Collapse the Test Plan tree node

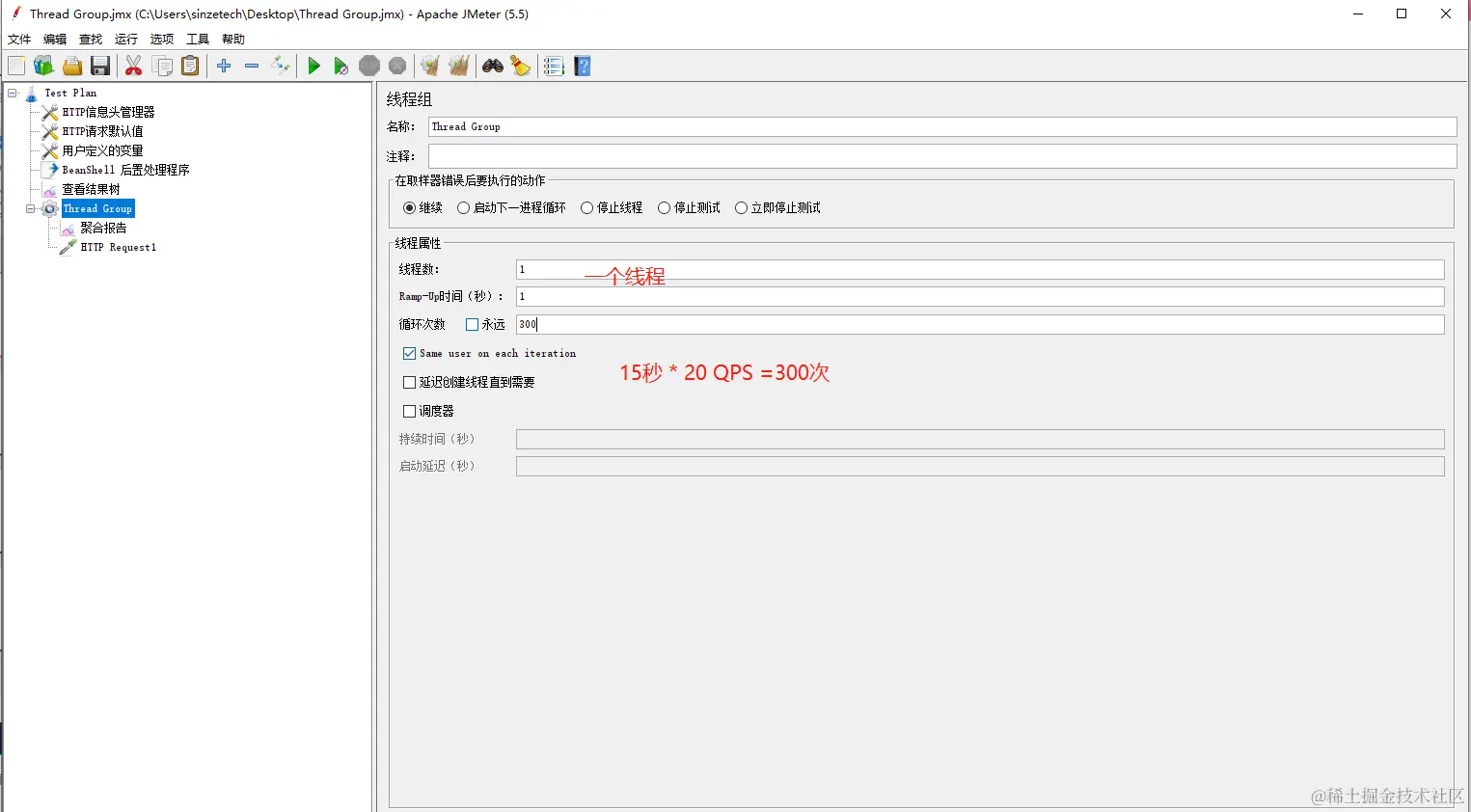click(x=13, y=94)
